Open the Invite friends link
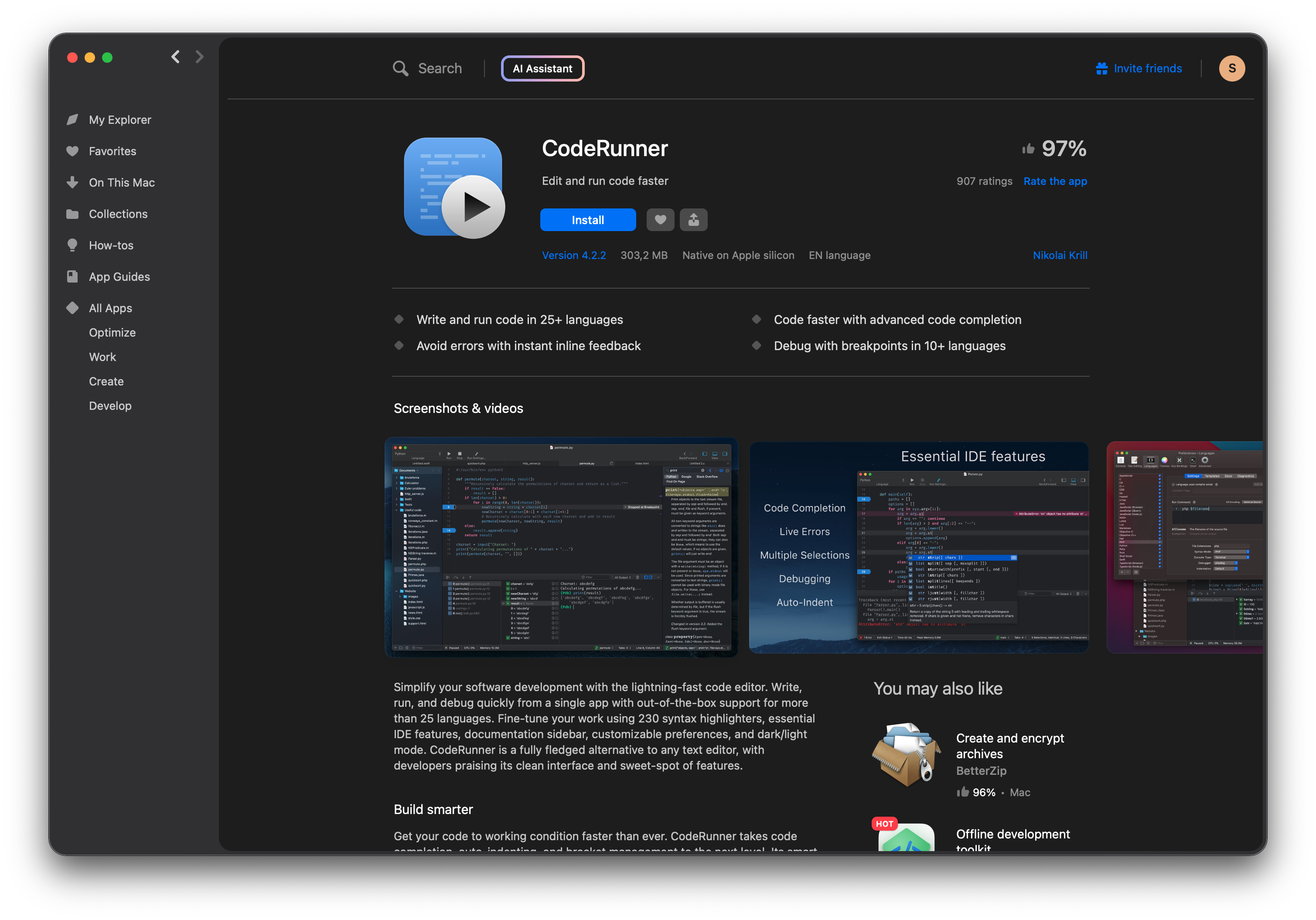 (1148, 69)
